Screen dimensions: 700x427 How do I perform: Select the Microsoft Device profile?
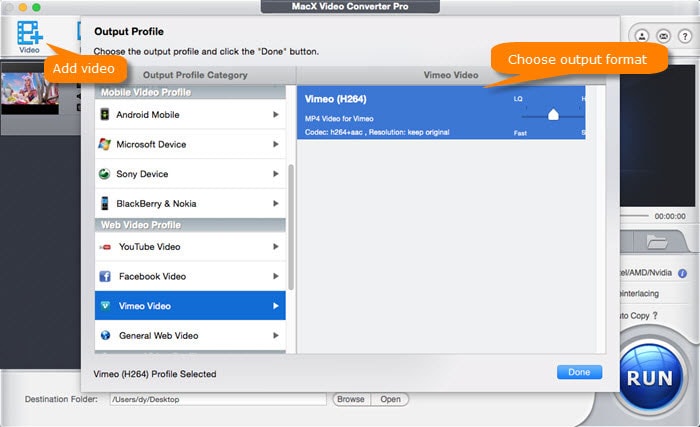(190, 144)
